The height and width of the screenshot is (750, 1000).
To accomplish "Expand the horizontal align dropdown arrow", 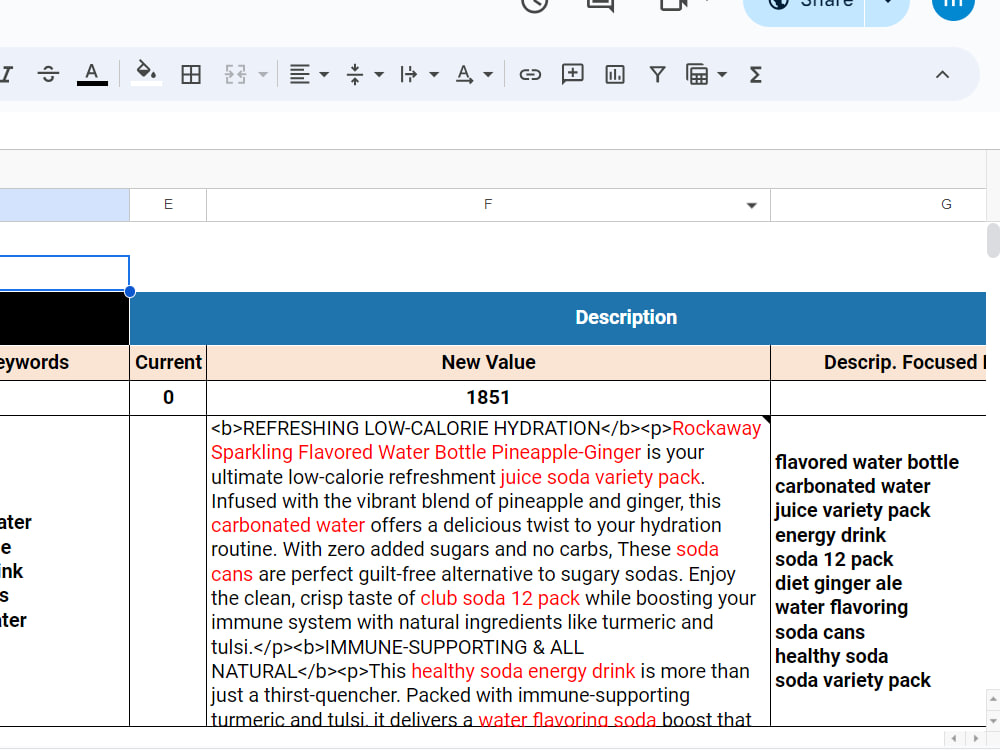I will click(x=324, y=75).
